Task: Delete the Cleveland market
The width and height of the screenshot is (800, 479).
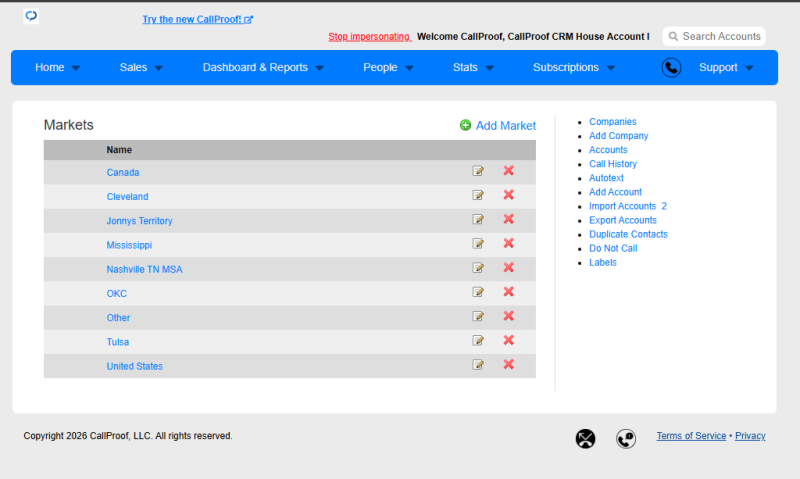Action: [x=509, y=194]
